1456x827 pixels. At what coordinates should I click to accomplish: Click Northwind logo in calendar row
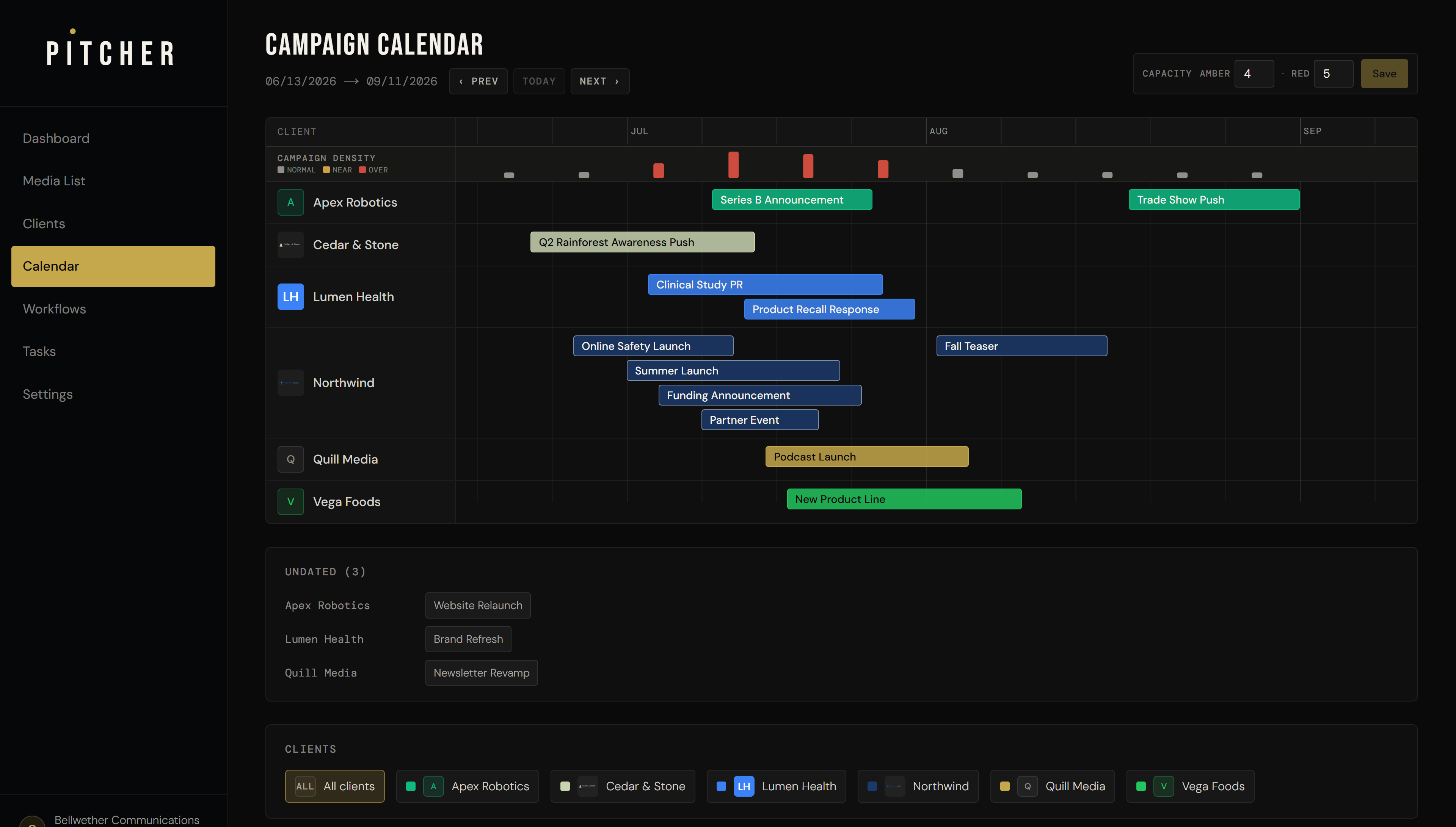coord(290,383)
